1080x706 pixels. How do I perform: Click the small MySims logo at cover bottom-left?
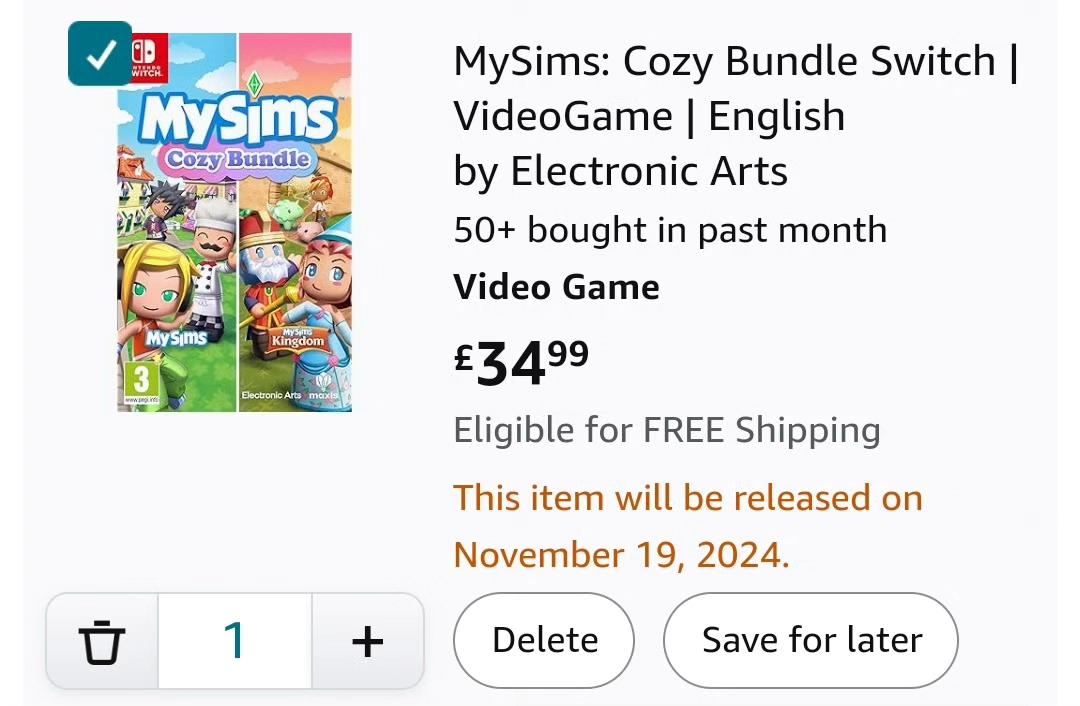tap(176, 338)
